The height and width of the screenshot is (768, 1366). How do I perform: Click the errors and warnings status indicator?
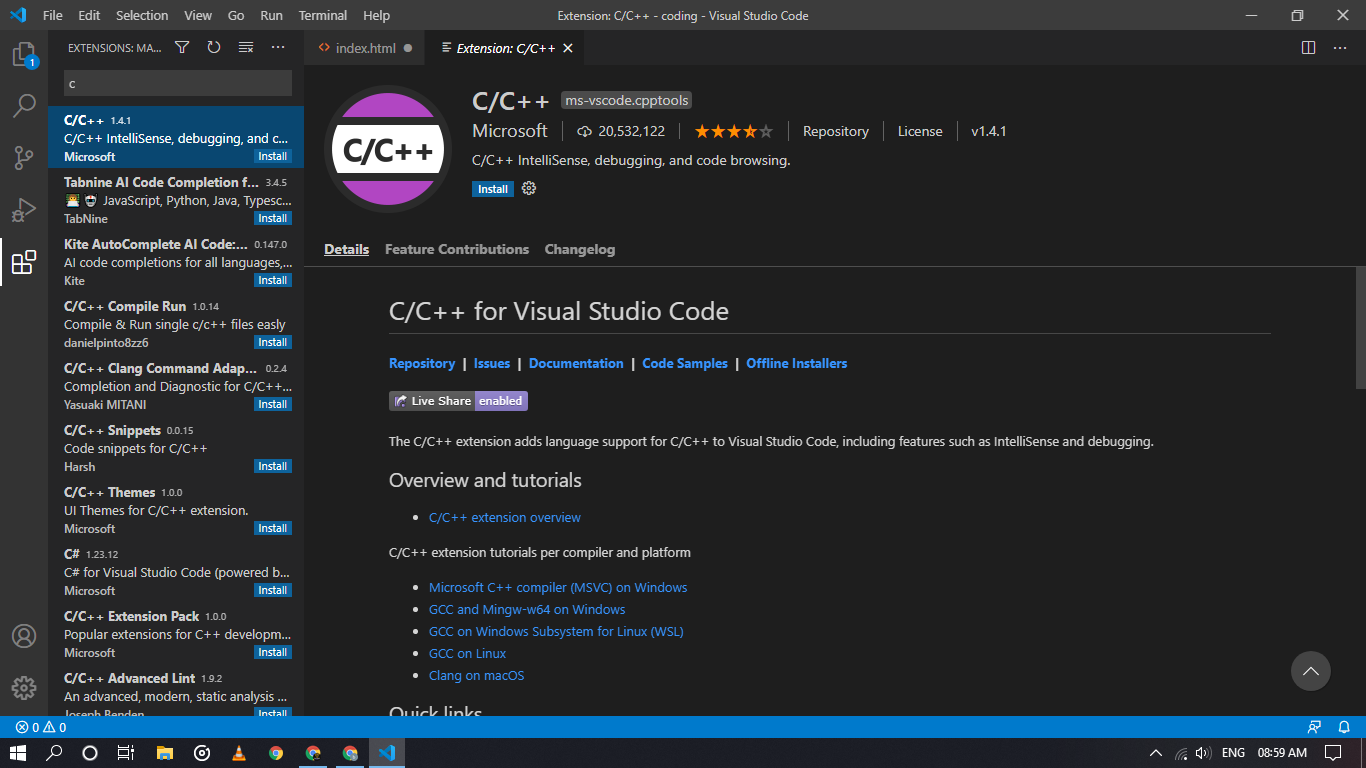point(41,727)
